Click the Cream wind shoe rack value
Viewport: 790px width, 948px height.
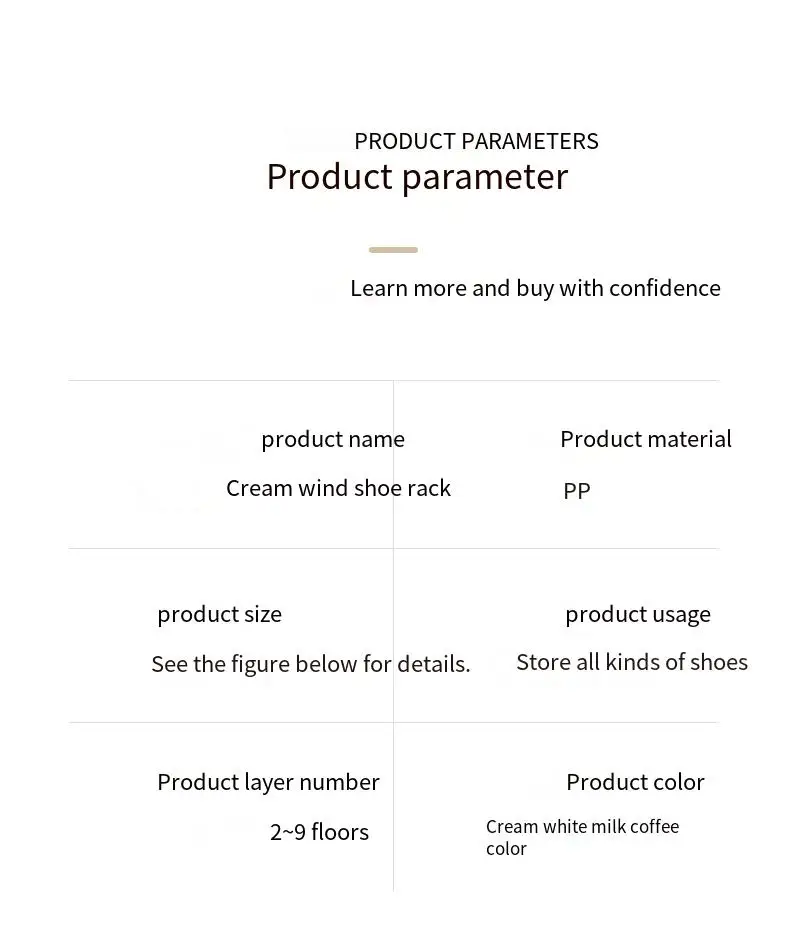pos(338,488)
